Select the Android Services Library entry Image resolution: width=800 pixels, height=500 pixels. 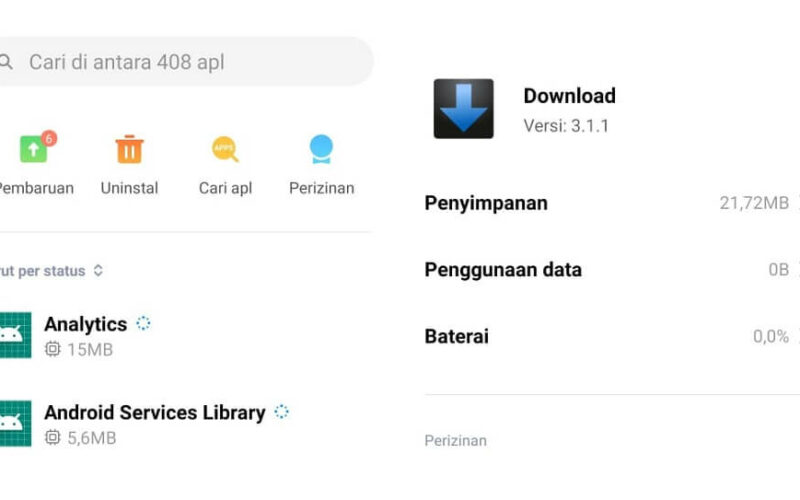(x=186, y=423)
